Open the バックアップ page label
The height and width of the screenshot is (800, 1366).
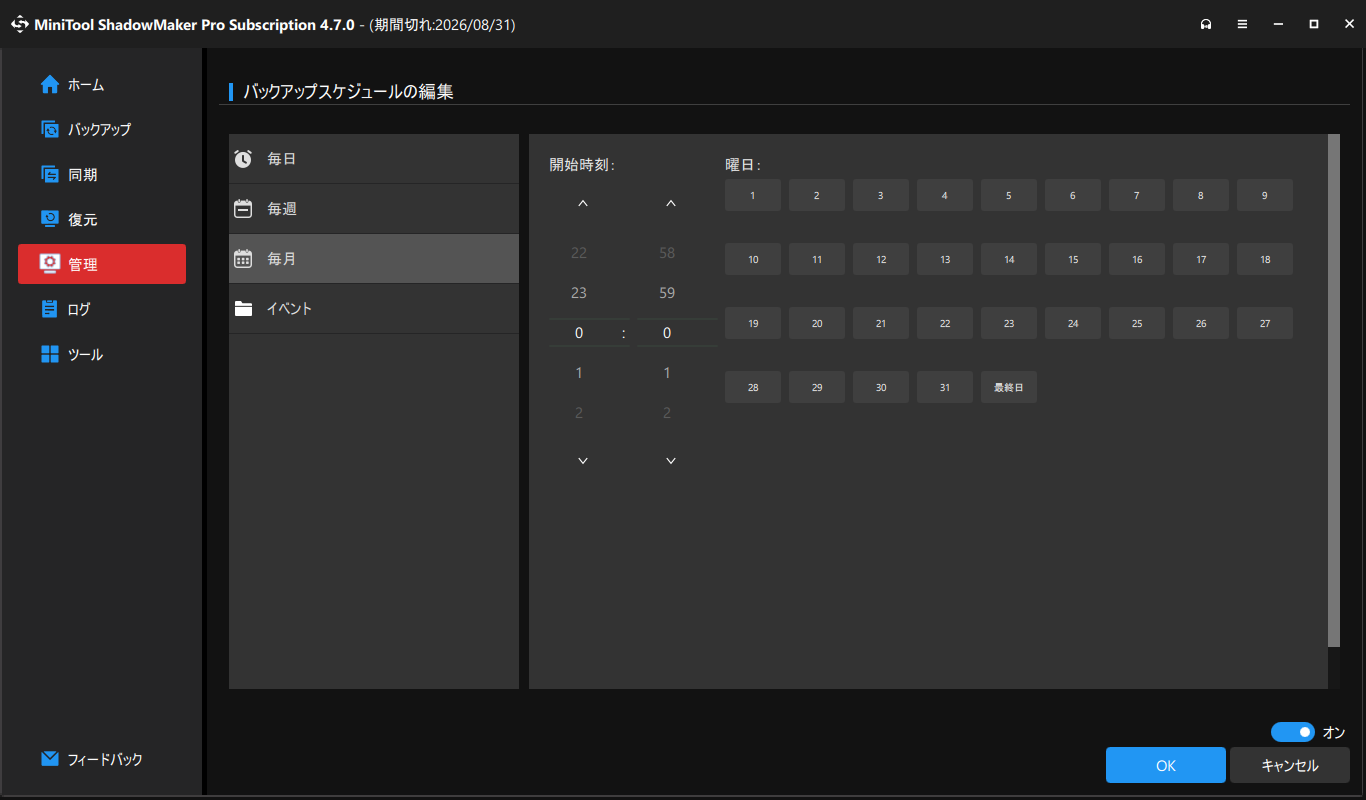(x=99, y=129)
